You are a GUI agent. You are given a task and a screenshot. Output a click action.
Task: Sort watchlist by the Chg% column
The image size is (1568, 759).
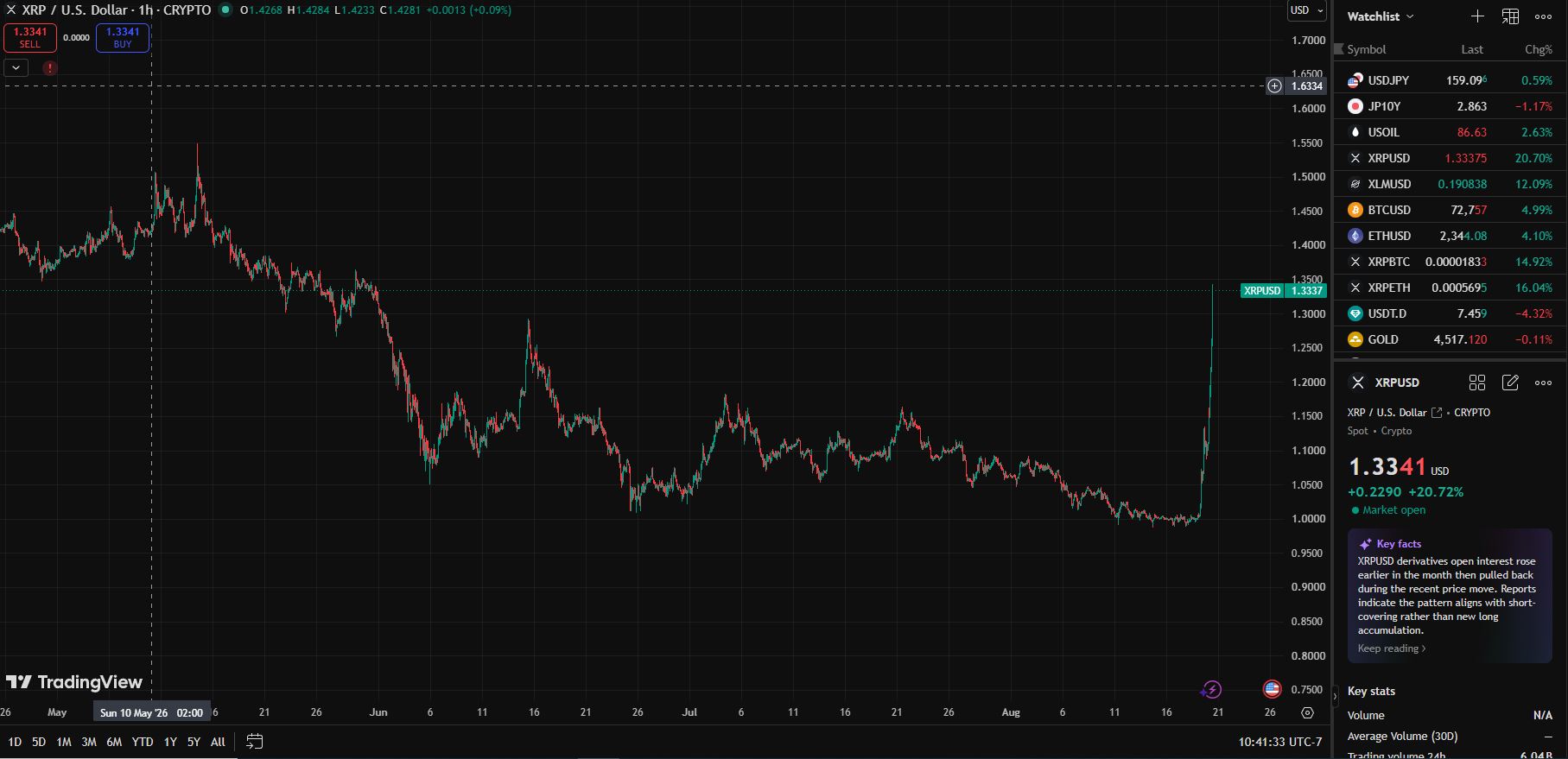pyautogui.click(x=1539, y=49)
